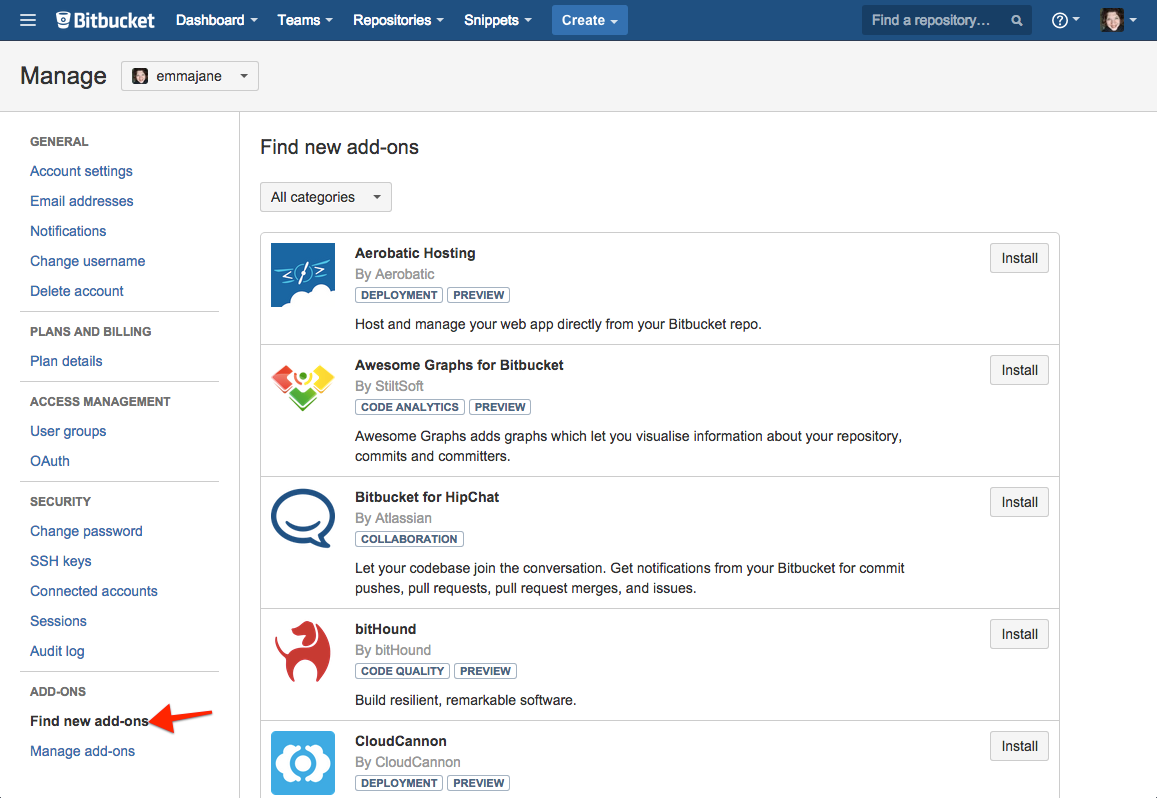Open the Create button dropdown

[x=589, y=20]
